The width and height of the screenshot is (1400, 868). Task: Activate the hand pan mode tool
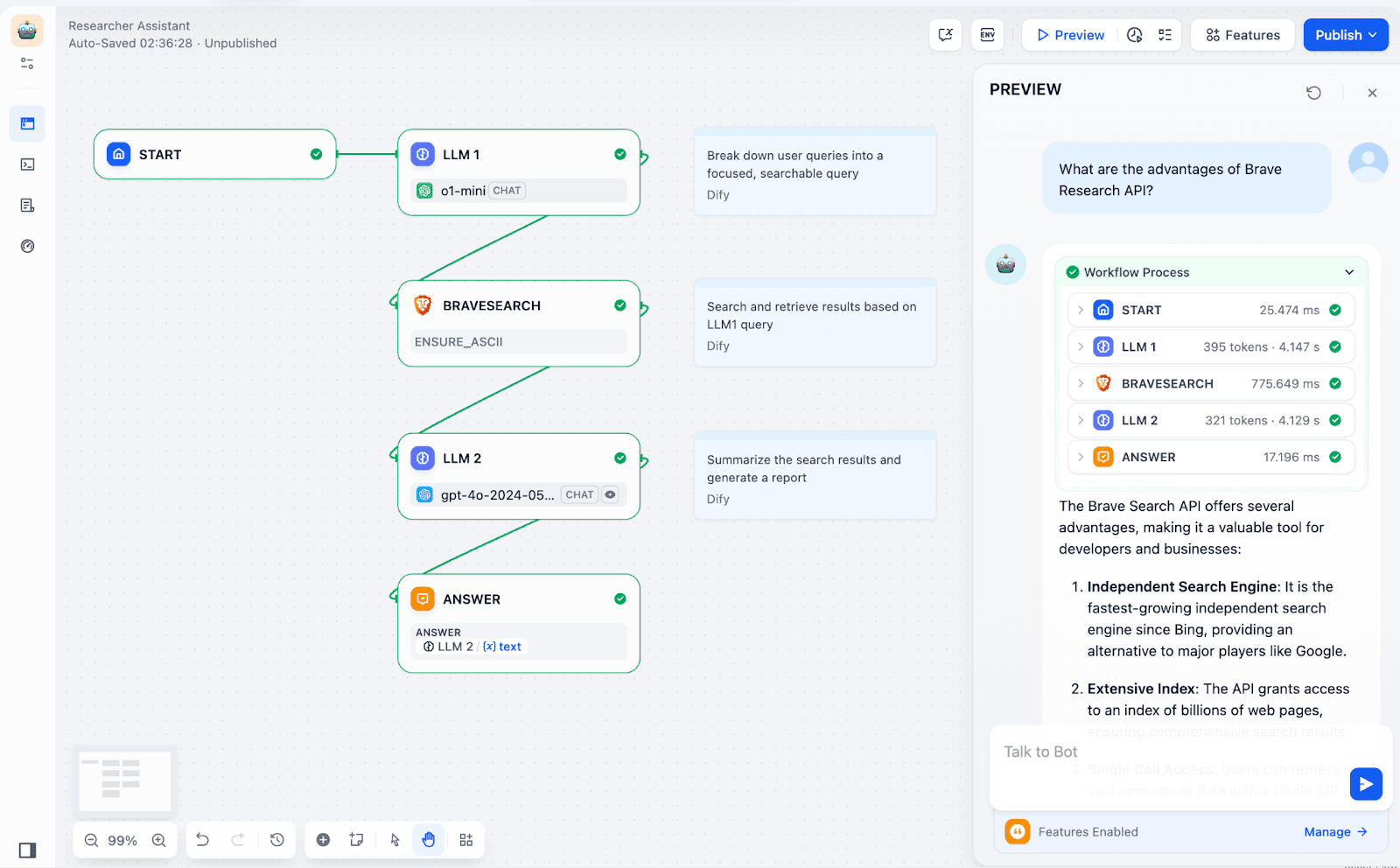click(428, 840)
